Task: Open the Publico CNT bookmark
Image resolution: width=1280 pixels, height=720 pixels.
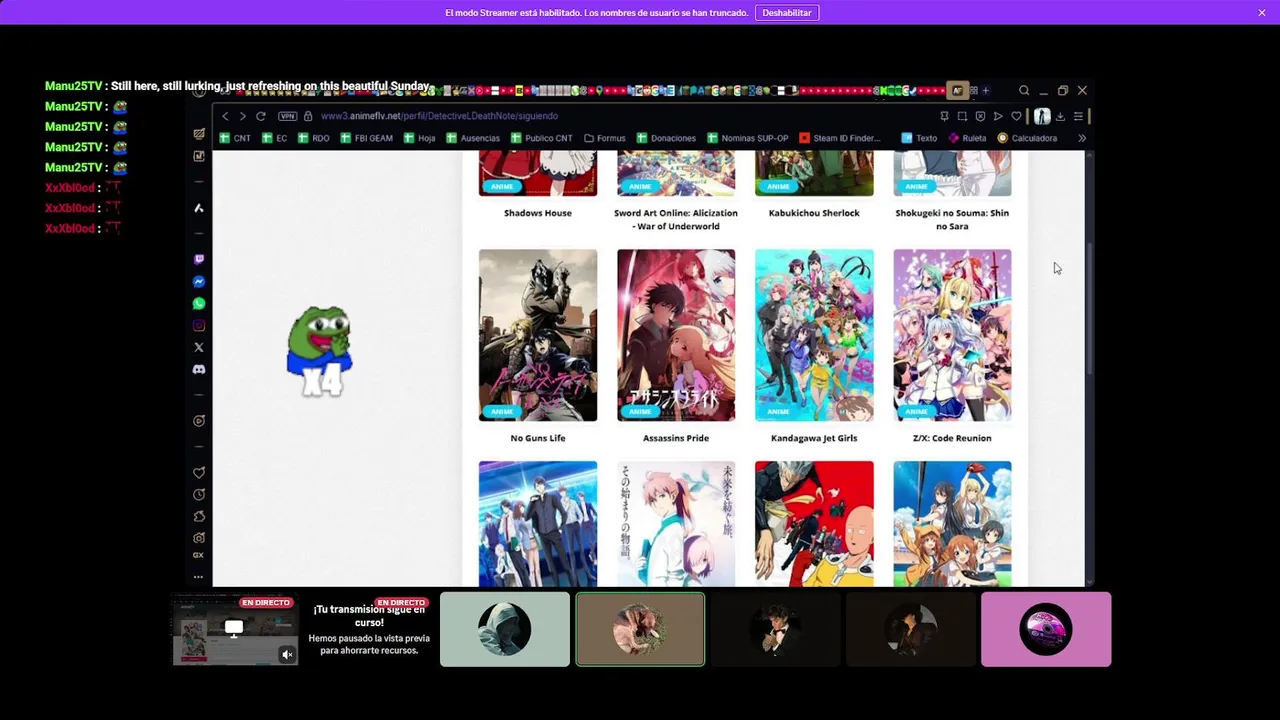Action: tap(541, 138)
